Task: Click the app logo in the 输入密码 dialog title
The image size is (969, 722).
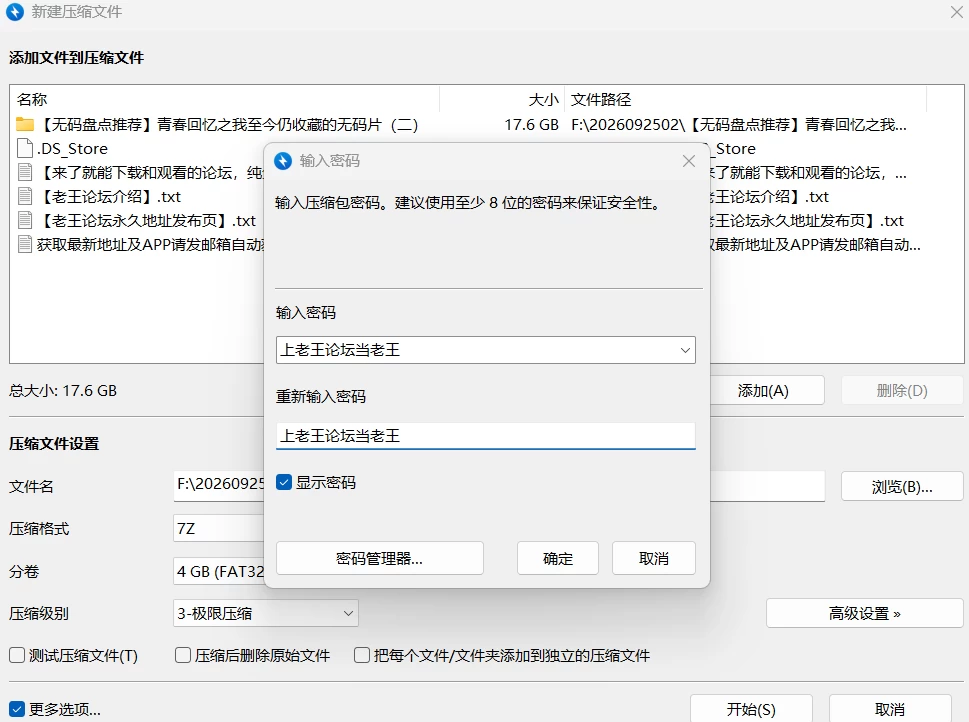Action: (283, 161)
